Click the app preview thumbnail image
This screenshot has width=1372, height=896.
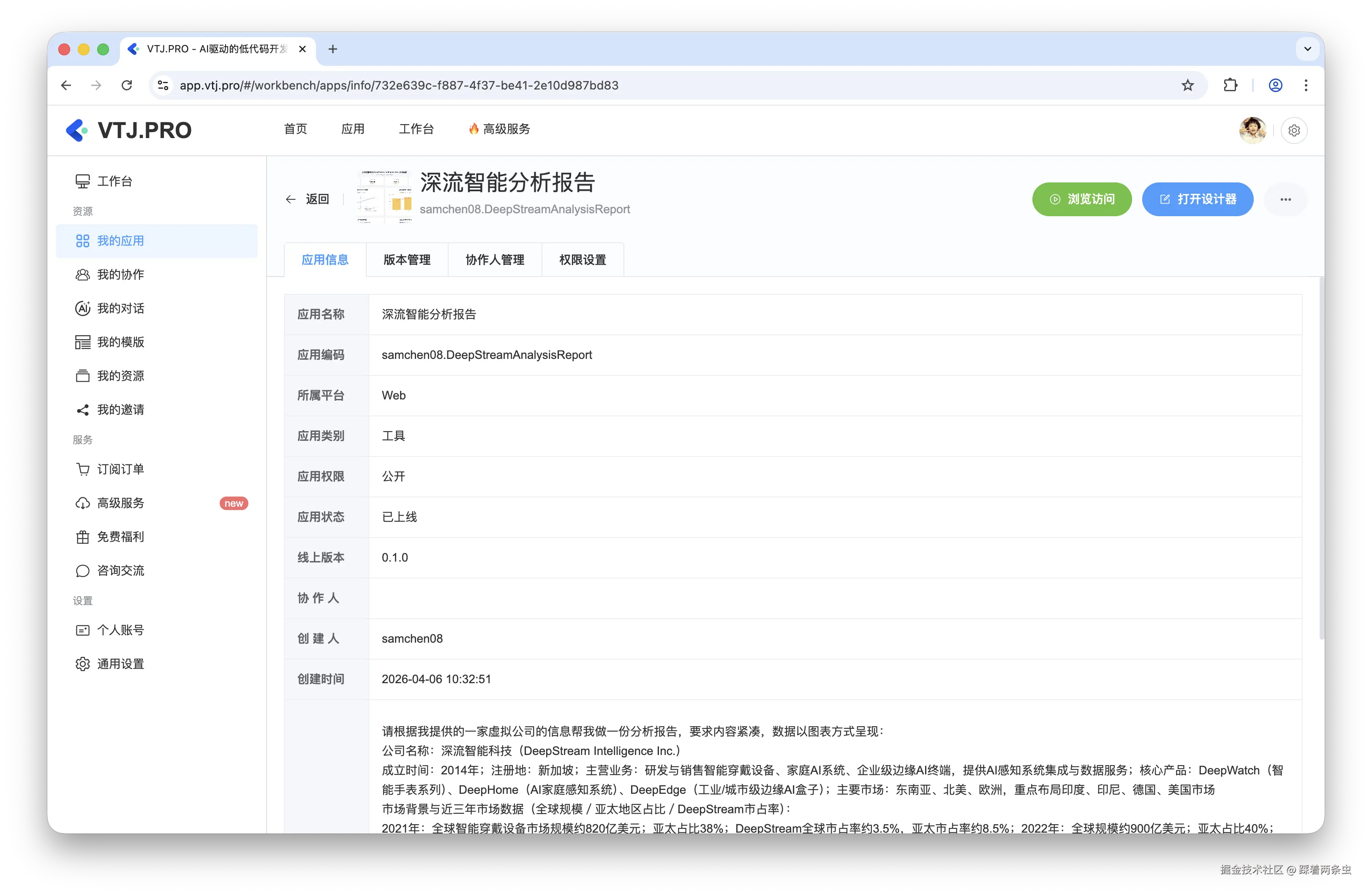(384, 197)
